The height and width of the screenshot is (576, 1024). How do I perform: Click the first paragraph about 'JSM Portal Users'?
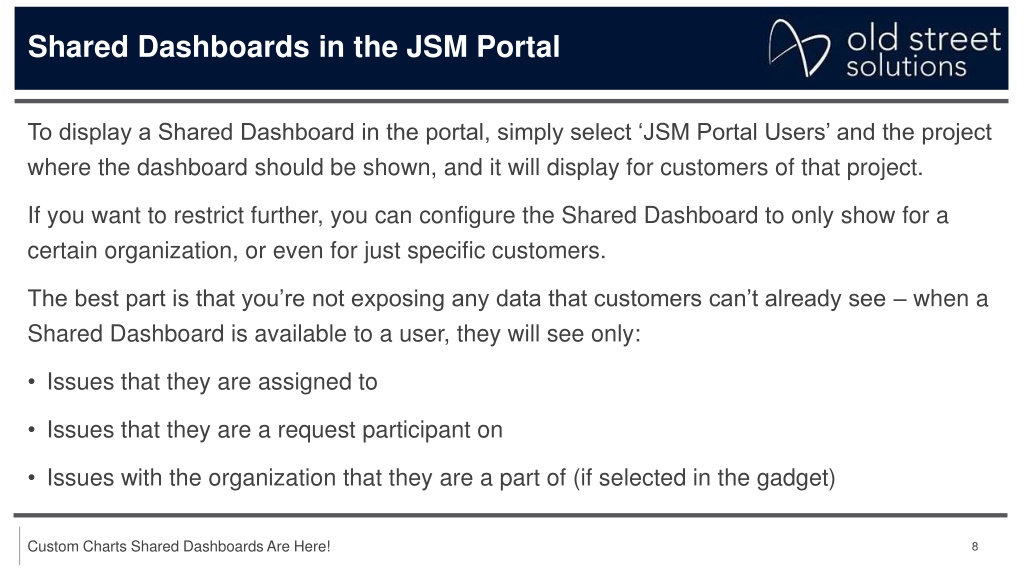(x=509, y=150)
